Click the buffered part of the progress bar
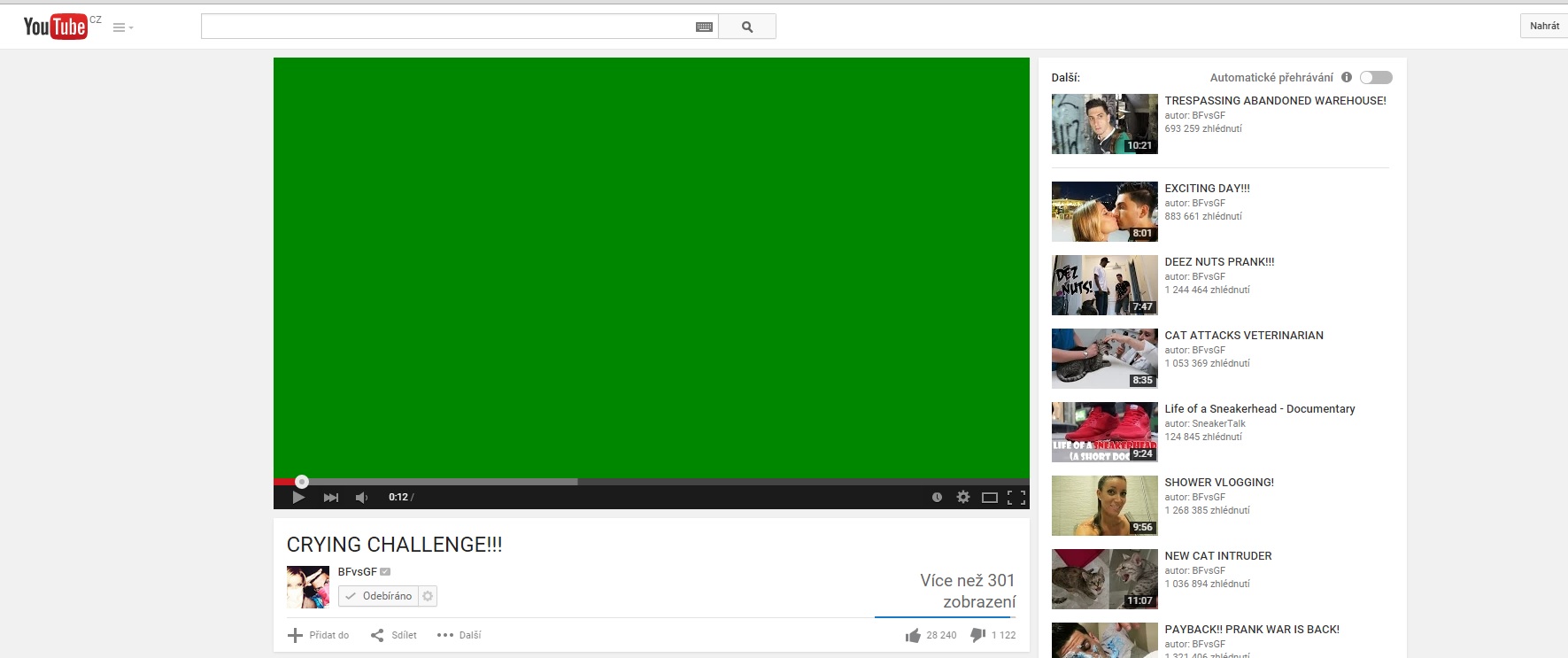Screen dimensions: 1568x658 443,482
